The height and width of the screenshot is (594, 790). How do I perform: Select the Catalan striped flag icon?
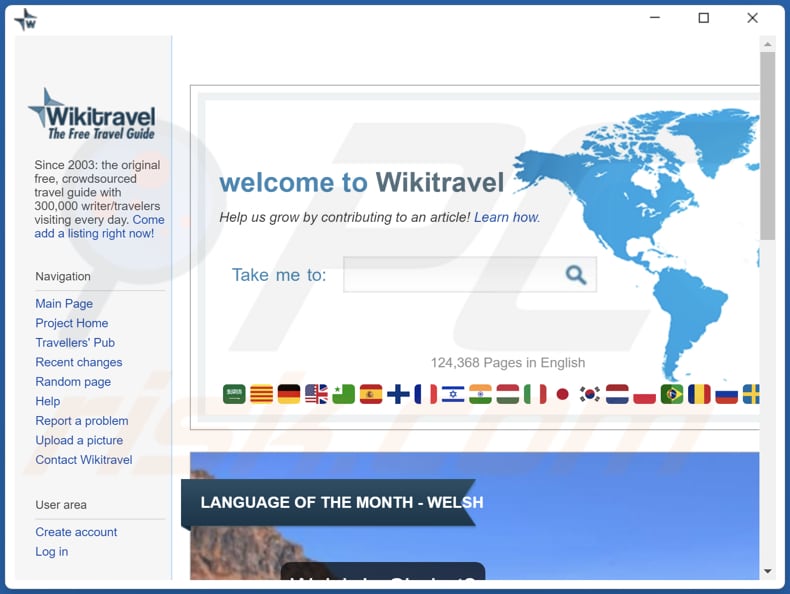pos(261,394)
